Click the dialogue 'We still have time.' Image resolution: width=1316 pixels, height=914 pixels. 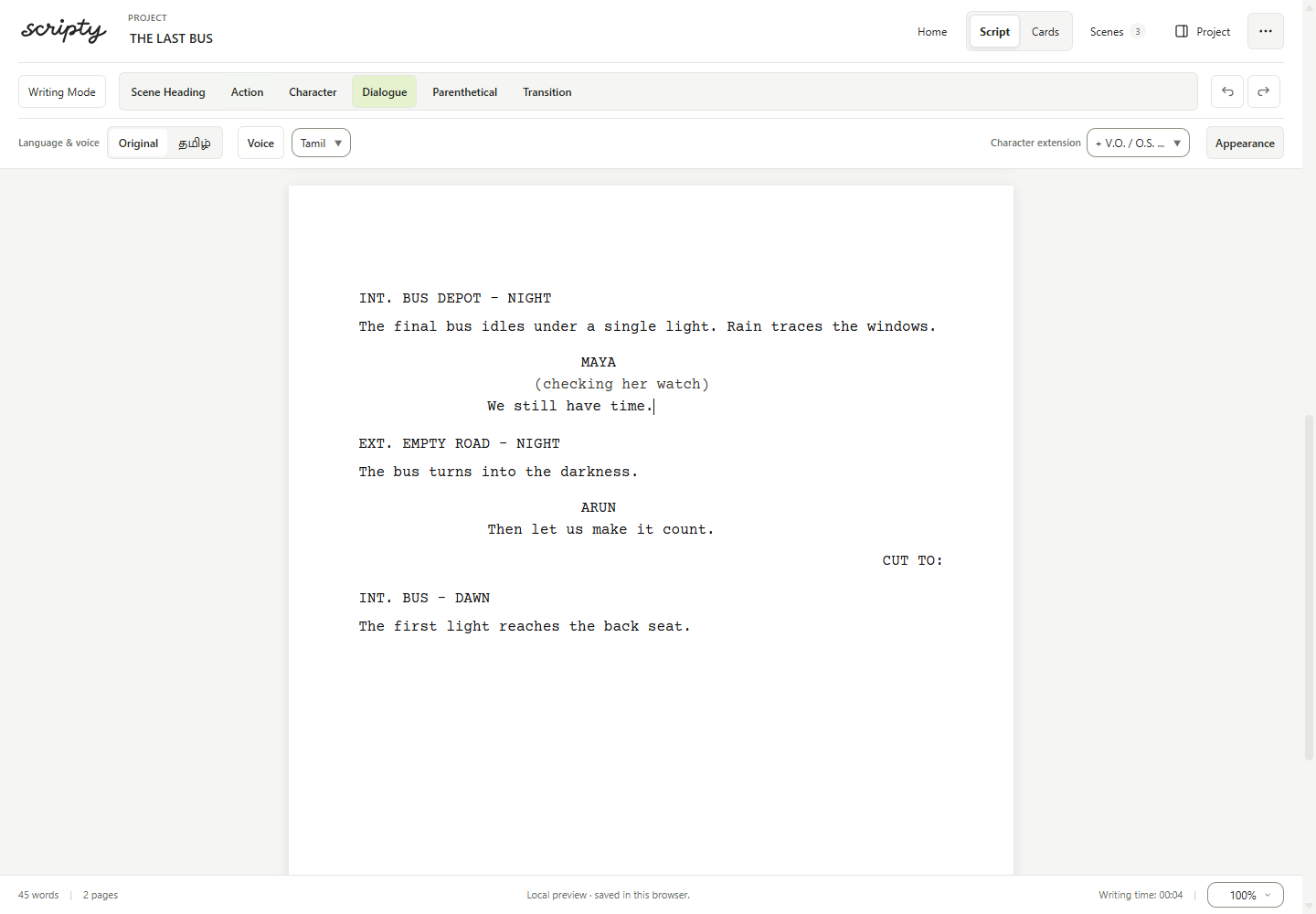click(x=570, y=406)
